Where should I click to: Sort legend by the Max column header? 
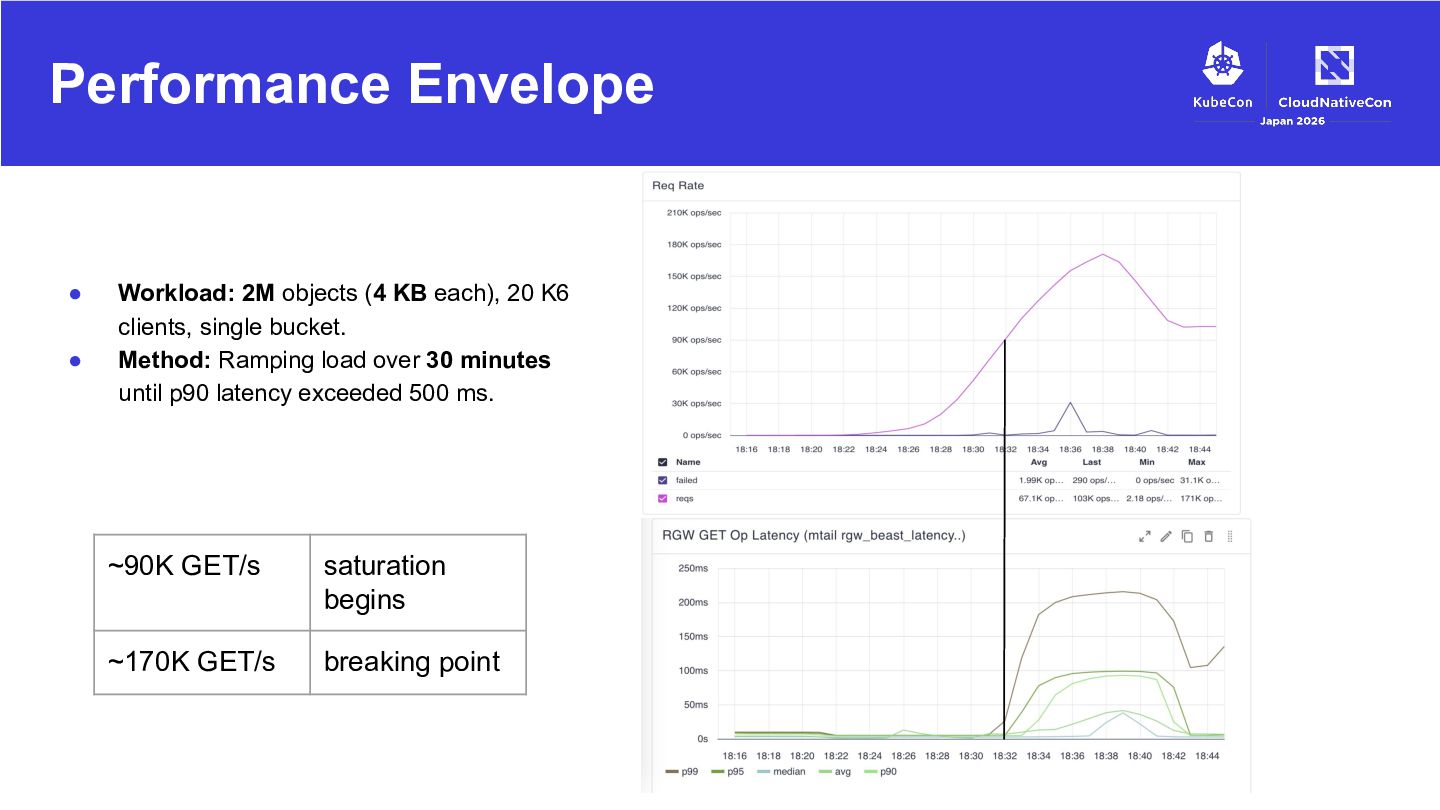tap(1196, 463)
